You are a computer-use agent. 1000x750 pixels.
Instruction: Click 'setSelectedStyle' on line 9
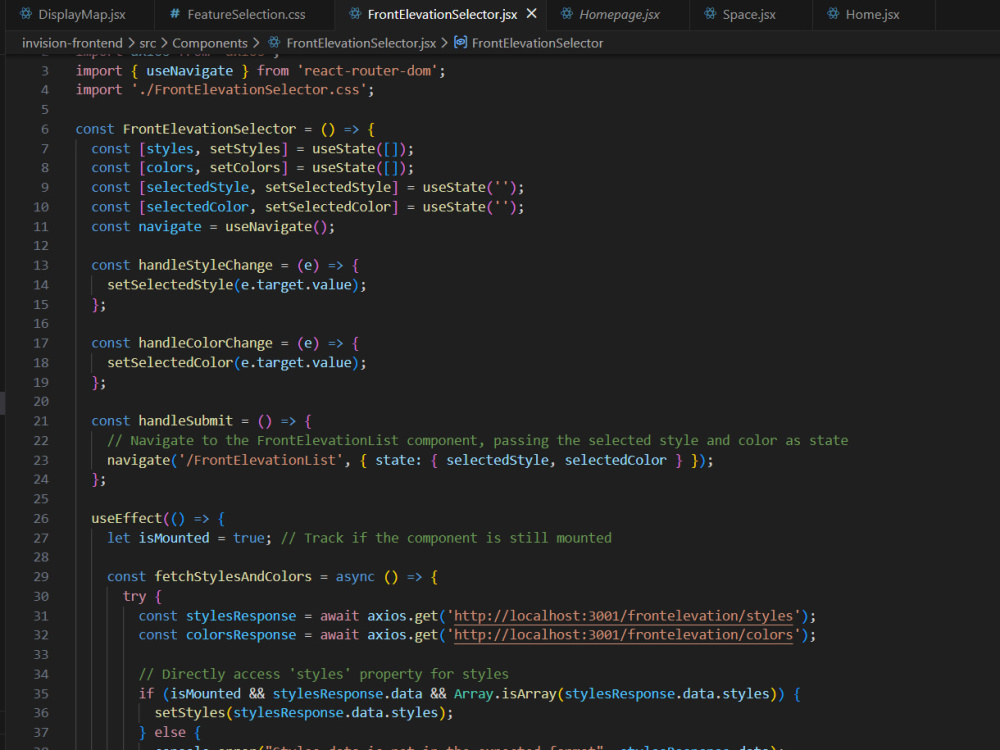tap(328, 188)
